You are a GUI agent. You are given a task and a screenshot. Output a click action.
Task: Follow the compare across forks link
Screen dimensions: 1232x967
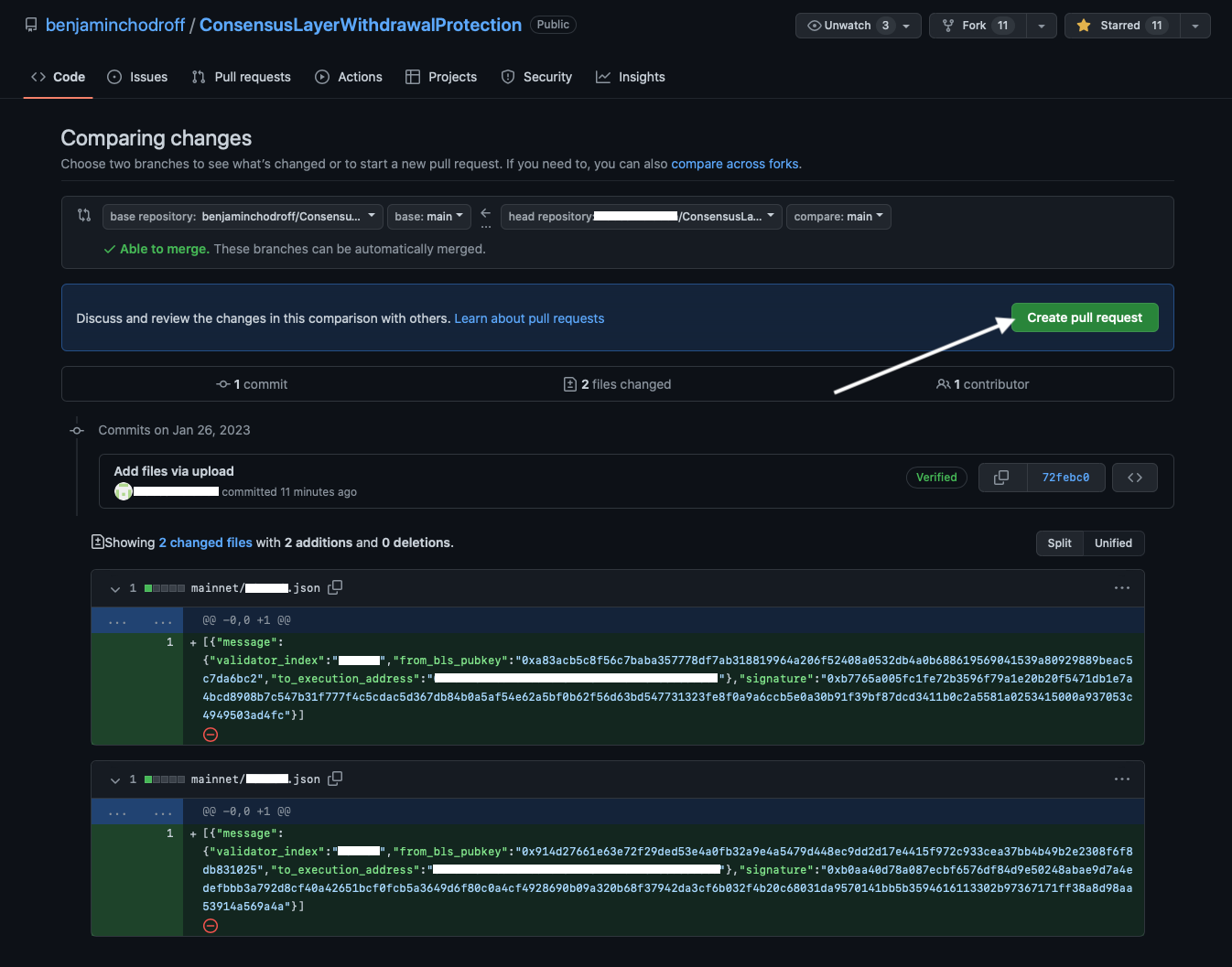pyautogui.click(x=735, y=164)
